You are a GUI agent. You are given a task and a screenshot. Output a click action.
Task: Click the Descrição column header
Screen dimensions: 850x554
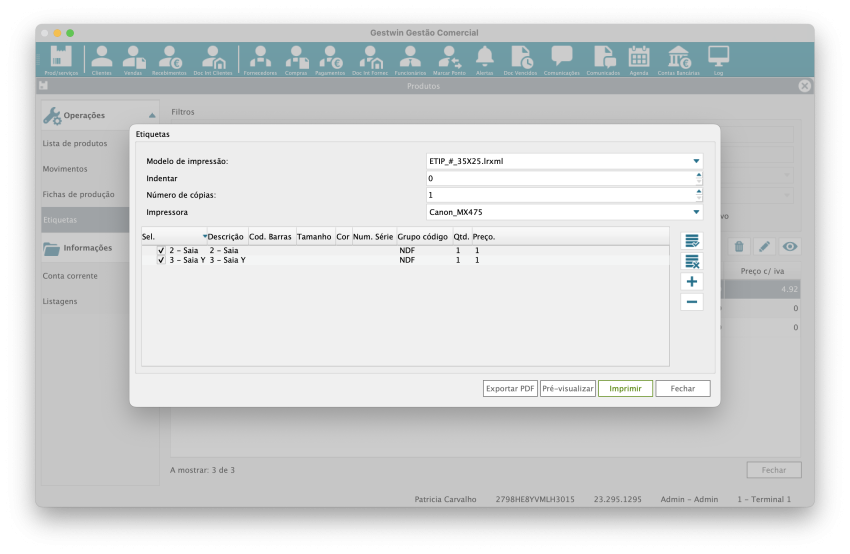pos(227,237)
